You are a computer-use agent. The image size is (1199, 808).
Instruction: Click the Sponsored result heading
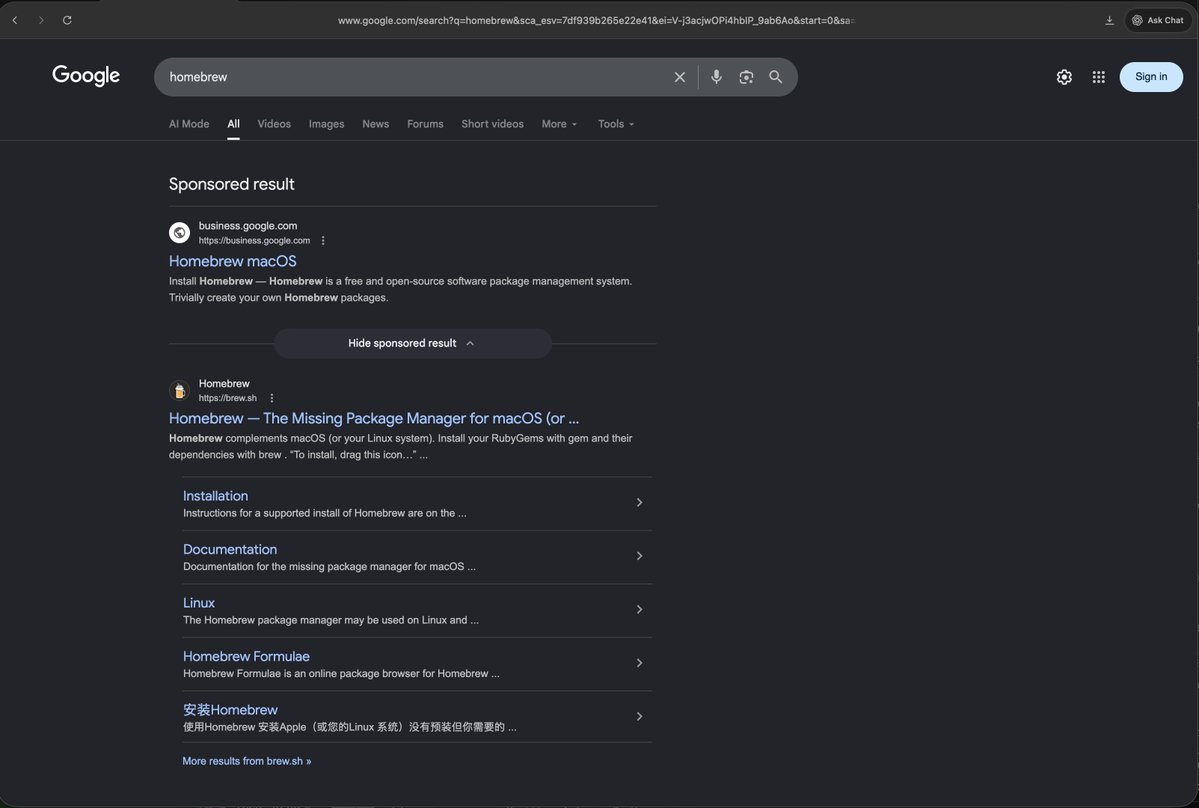pos(232,184)
